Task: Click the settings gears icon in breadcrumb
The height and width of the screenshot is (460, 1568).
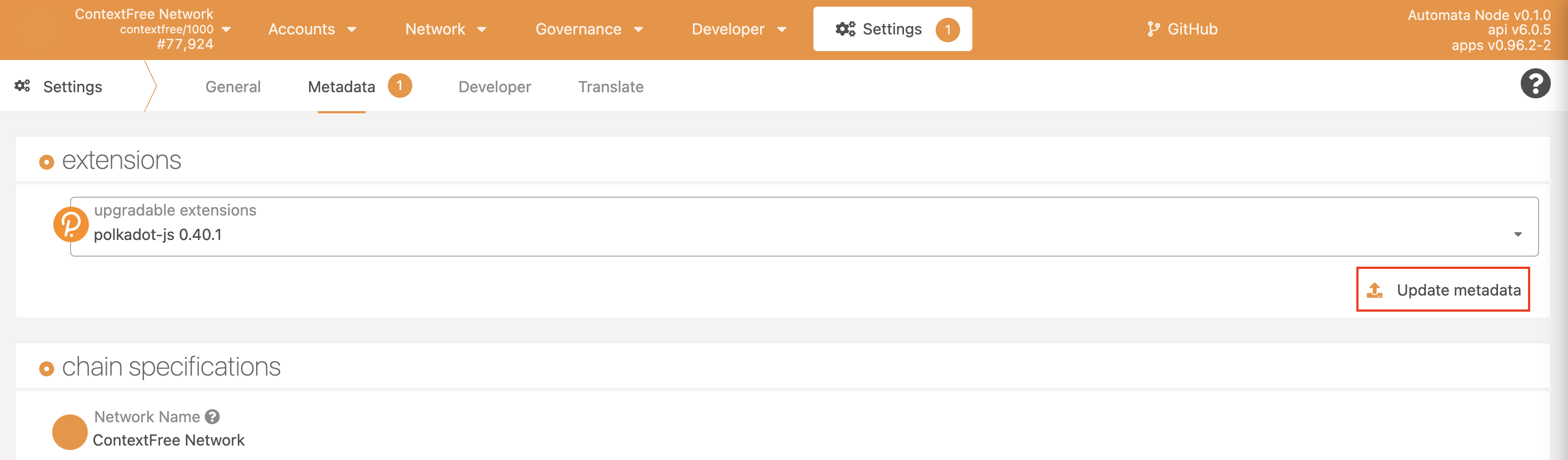Action: [x=23, y=86]
